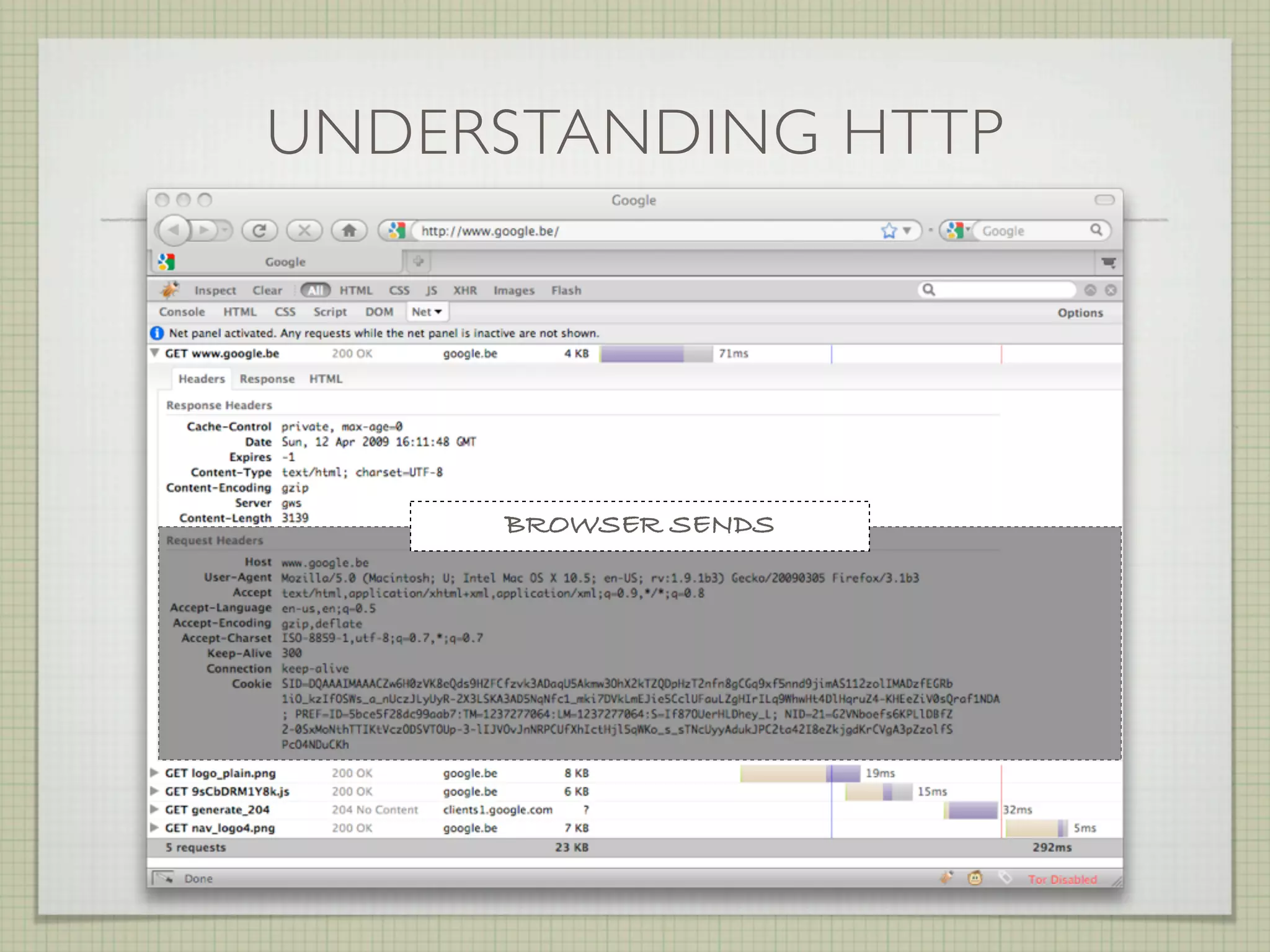The image size is (1270, 952).
Task: Click the Google favicon in the address bar
Action: coord(396,231)
